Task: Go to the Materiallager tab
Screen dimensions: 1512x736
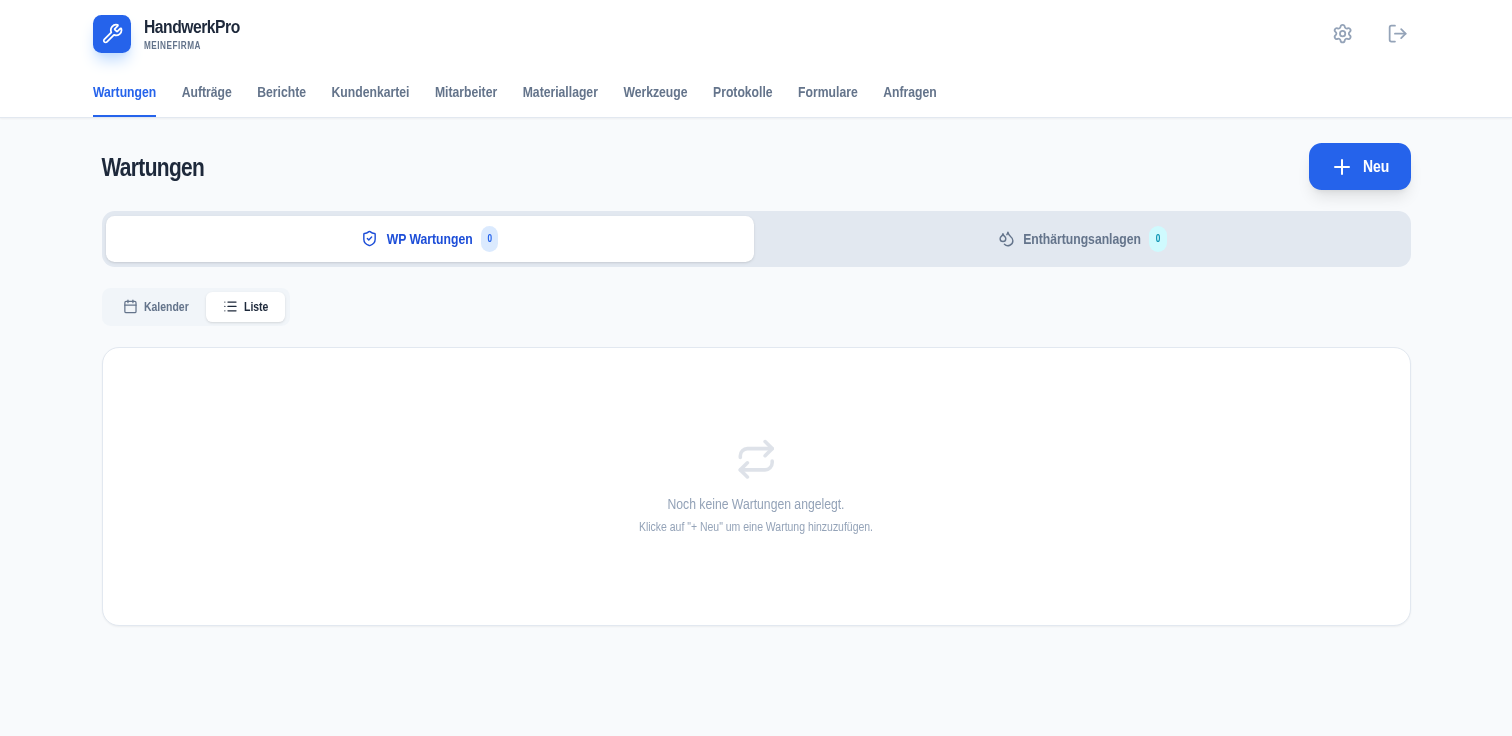Action: pyautogui.click(x=560, y=92)
